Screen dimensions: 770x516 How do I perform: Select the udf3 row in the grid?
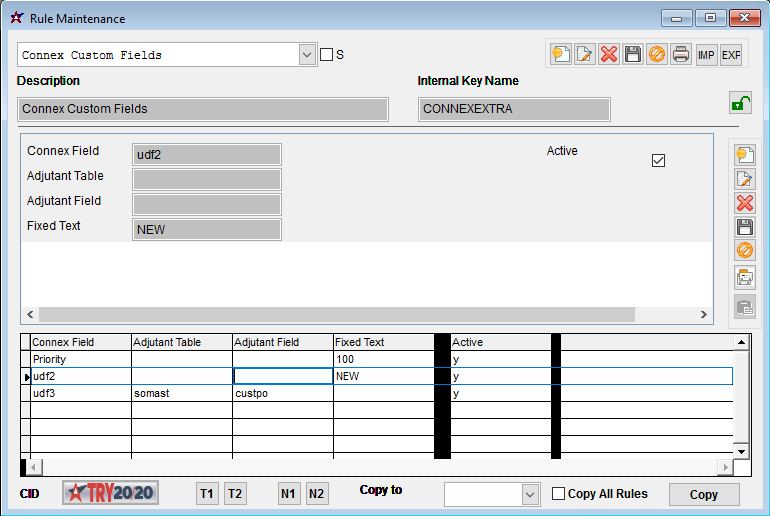80,394
